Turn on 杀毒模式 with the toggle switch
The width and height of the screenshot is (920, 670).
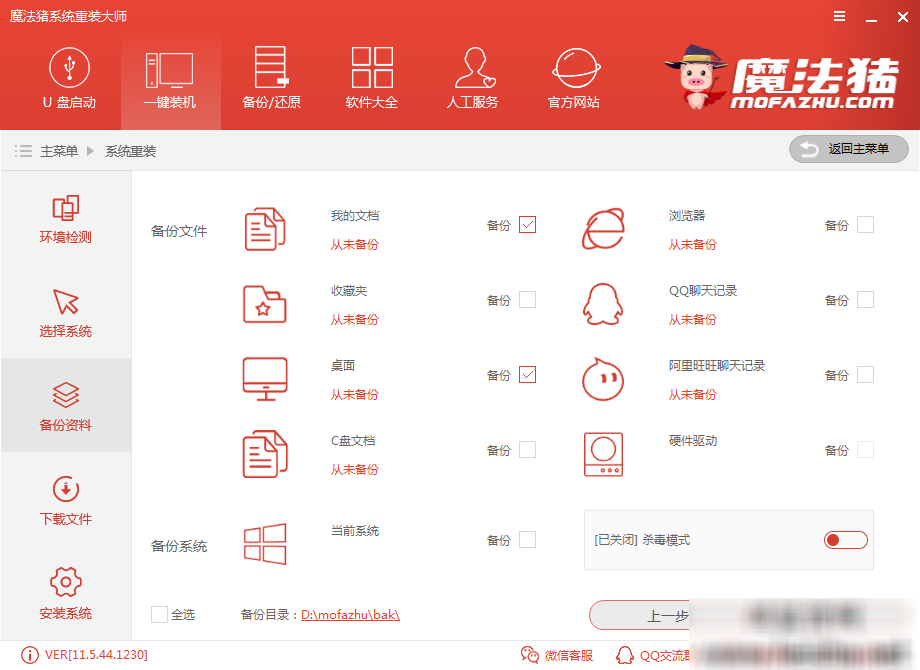(845, 539)
